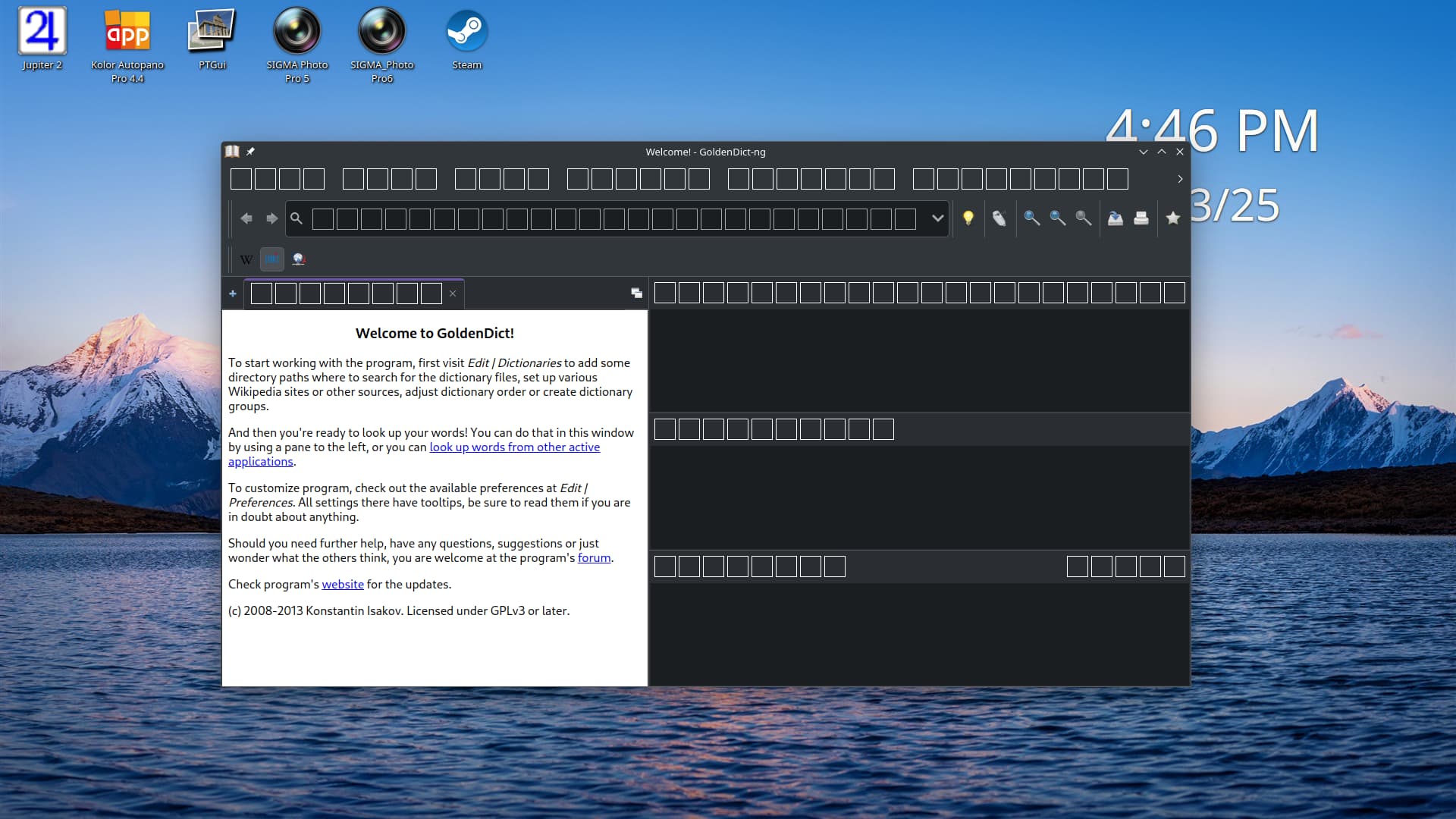Image resolution: width=1456 pixels, height=819 pixels.
Task: Go forward to the next article
Action: coord(271,218)
